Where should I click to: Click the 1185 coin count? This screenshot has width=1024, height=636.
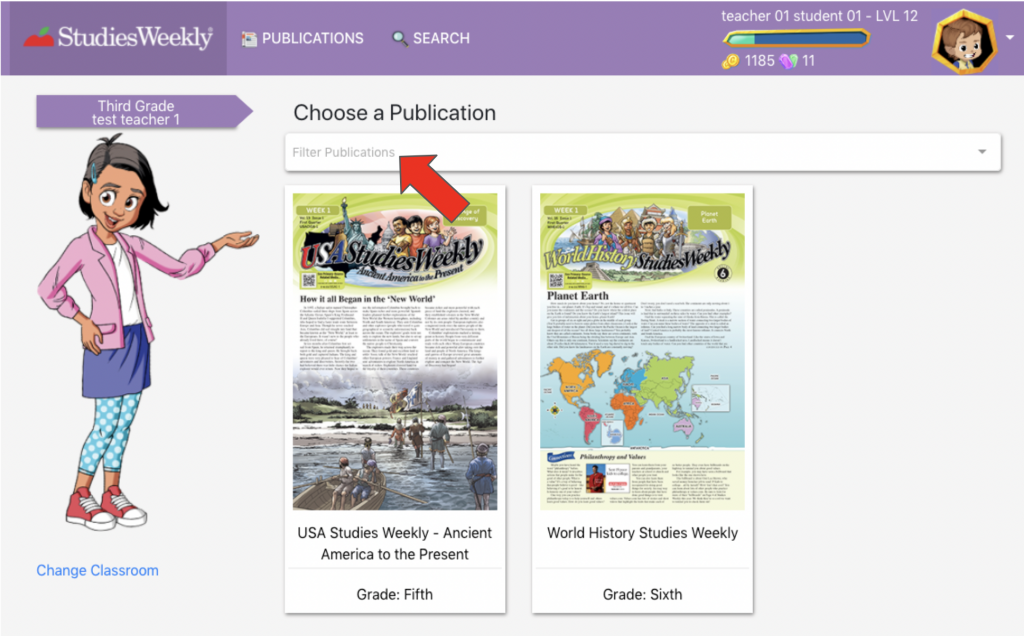(760, 61)
